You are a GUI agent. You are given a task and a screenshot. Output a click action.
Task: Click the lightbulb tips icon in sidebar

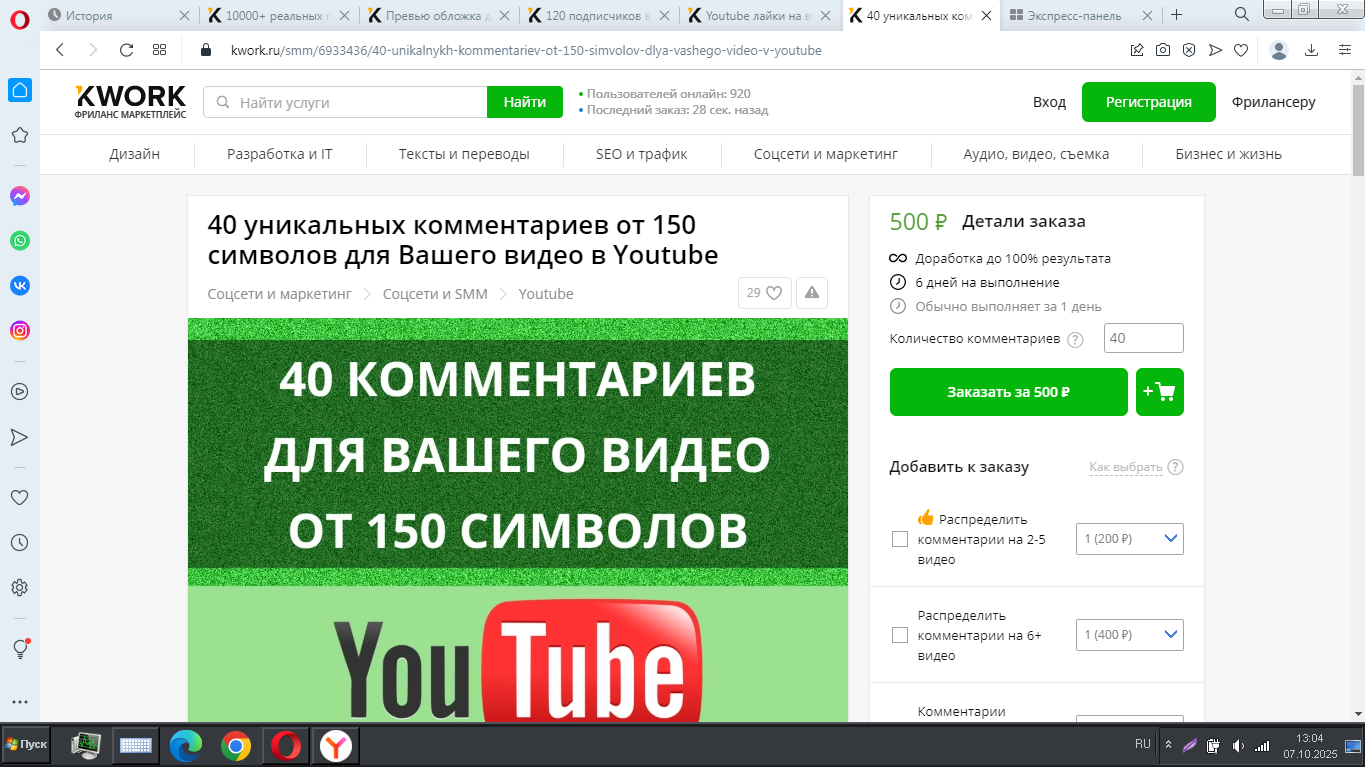pos(19,649)
